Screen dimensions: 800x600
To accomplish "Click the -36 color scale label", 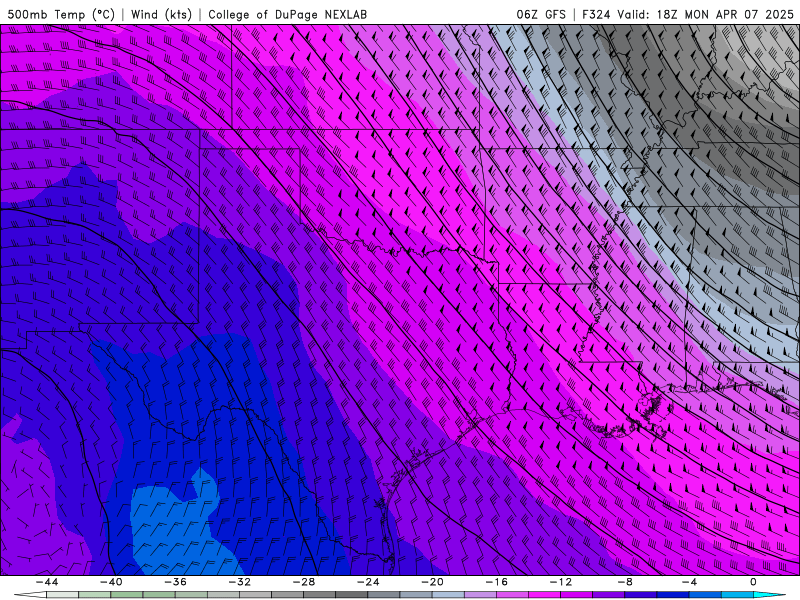I will 176,582.
